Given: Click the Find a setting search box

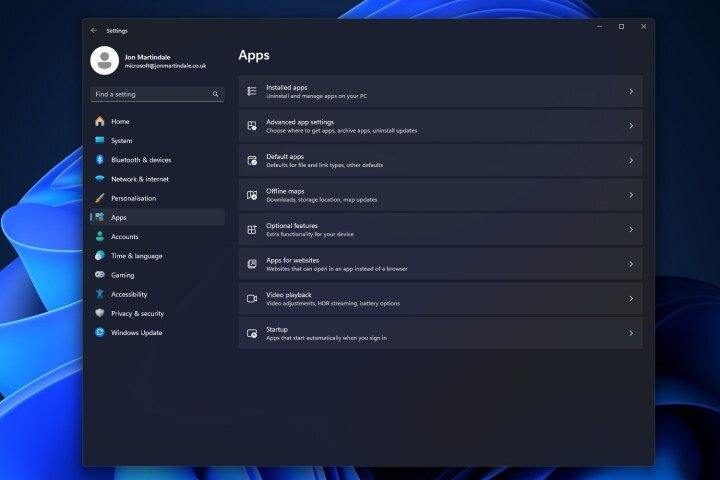Looking at the screenshot, I should [157, 94].
